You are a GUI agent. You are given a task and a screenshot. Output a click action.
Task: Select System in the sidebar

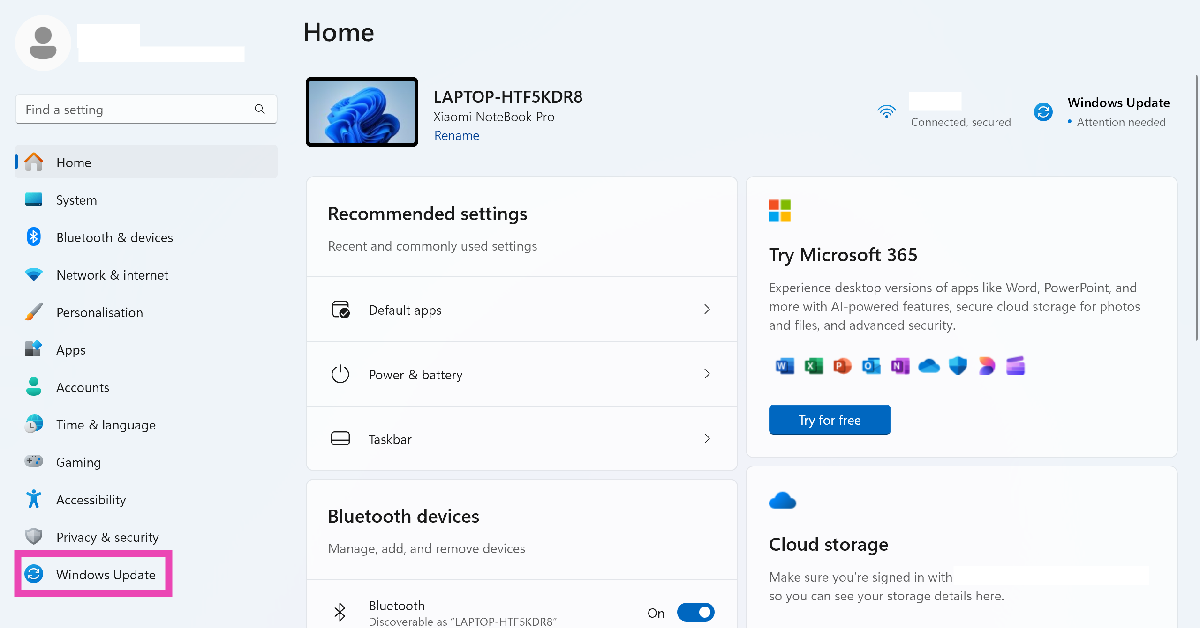76,200
